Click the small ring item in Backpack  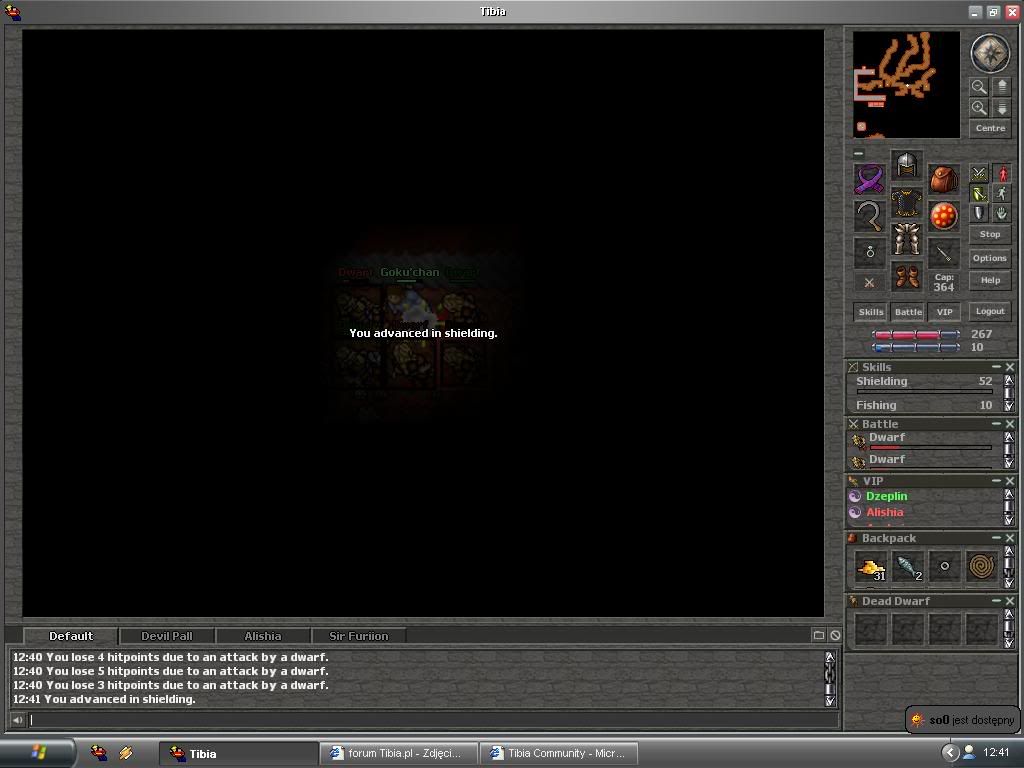[x=944, y=567]
